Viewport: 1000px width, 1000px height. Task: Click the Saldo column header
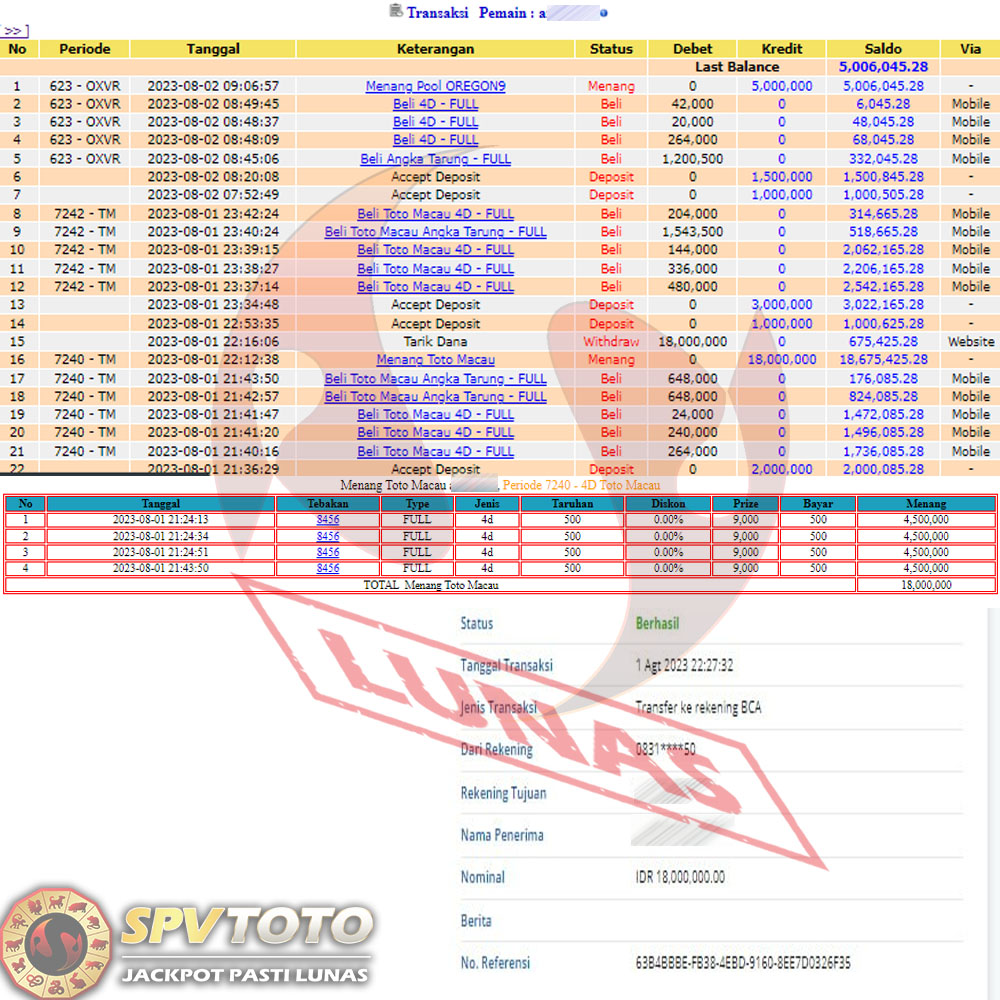click(x=883, y=49)
